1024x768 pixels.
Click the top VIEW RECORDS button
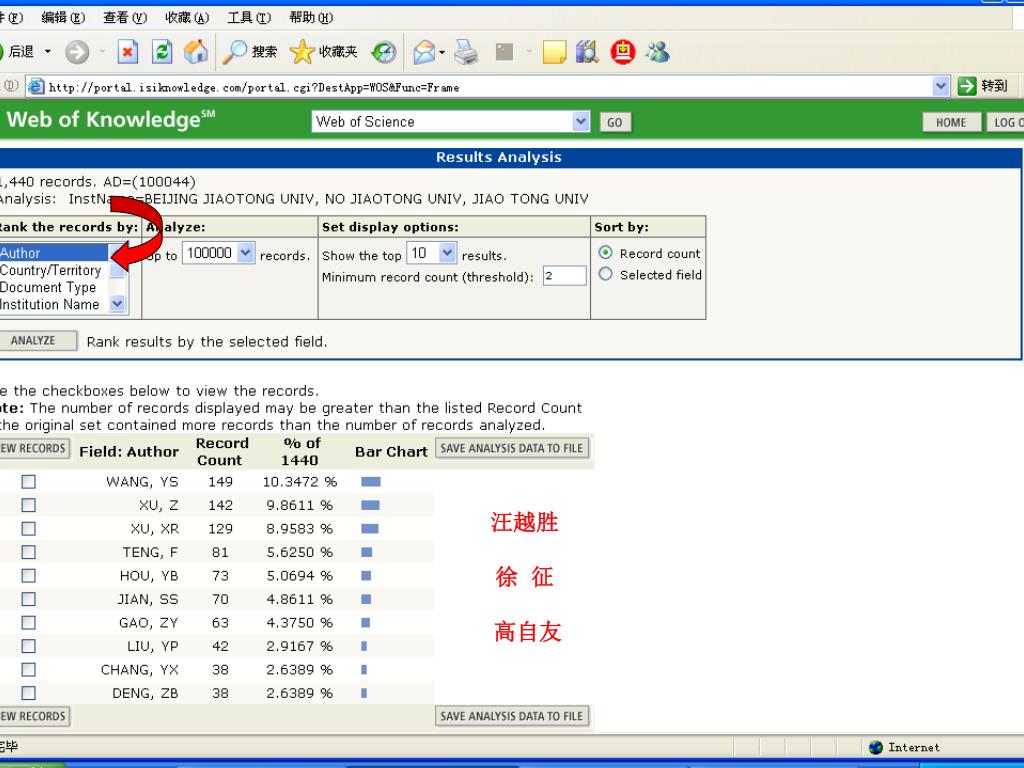pos(34,448)
